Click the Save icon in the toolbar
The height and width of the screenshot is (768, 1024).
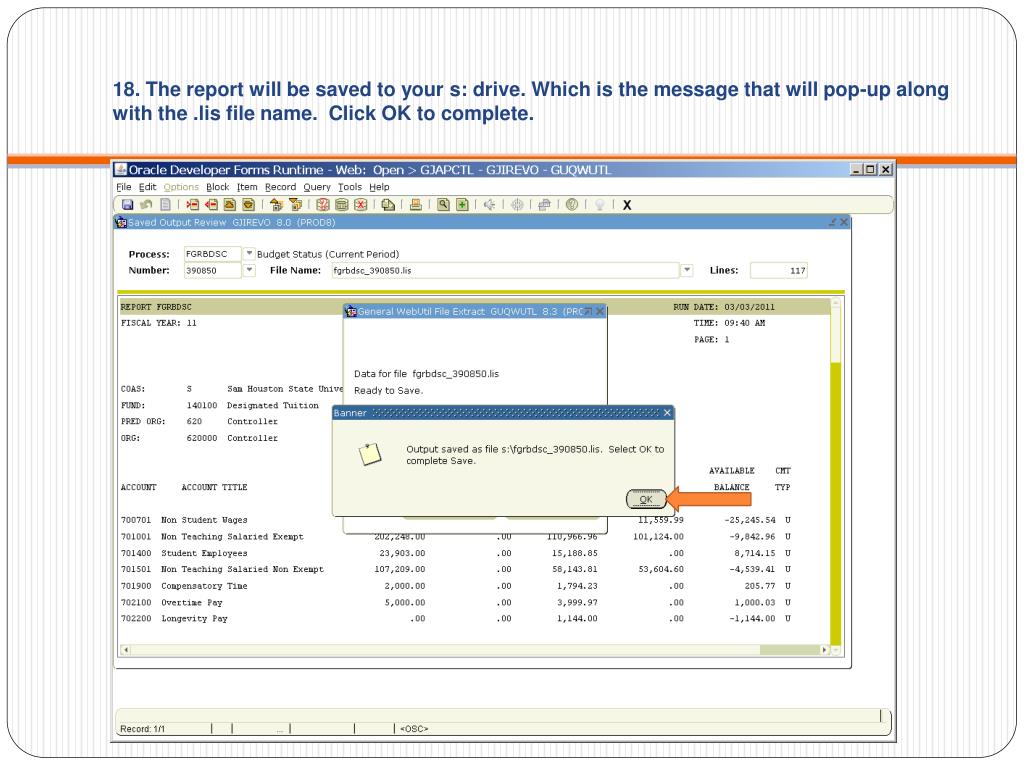click(126, 204)
